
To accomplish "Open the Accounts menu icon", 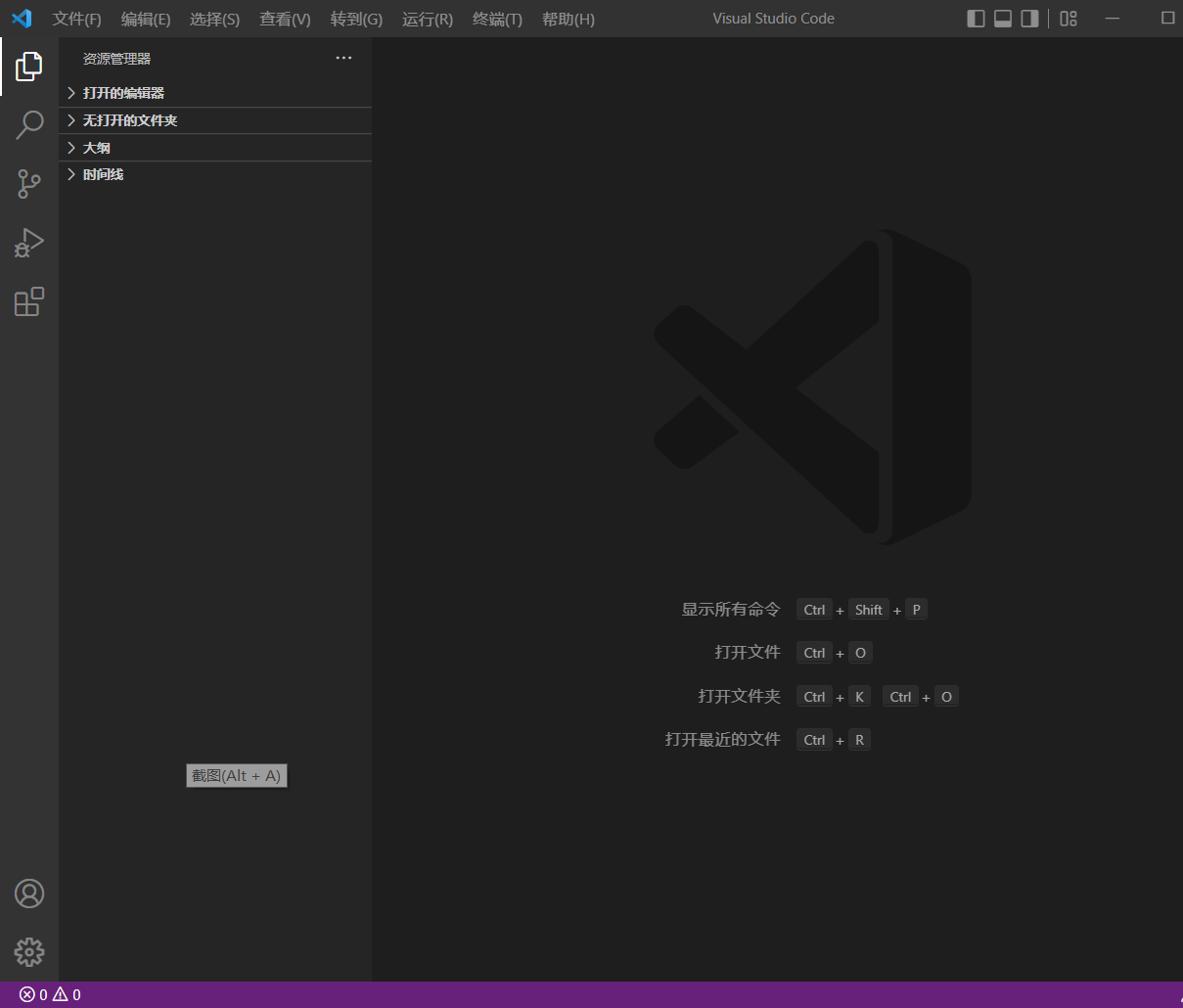I will tap(29, 893).
